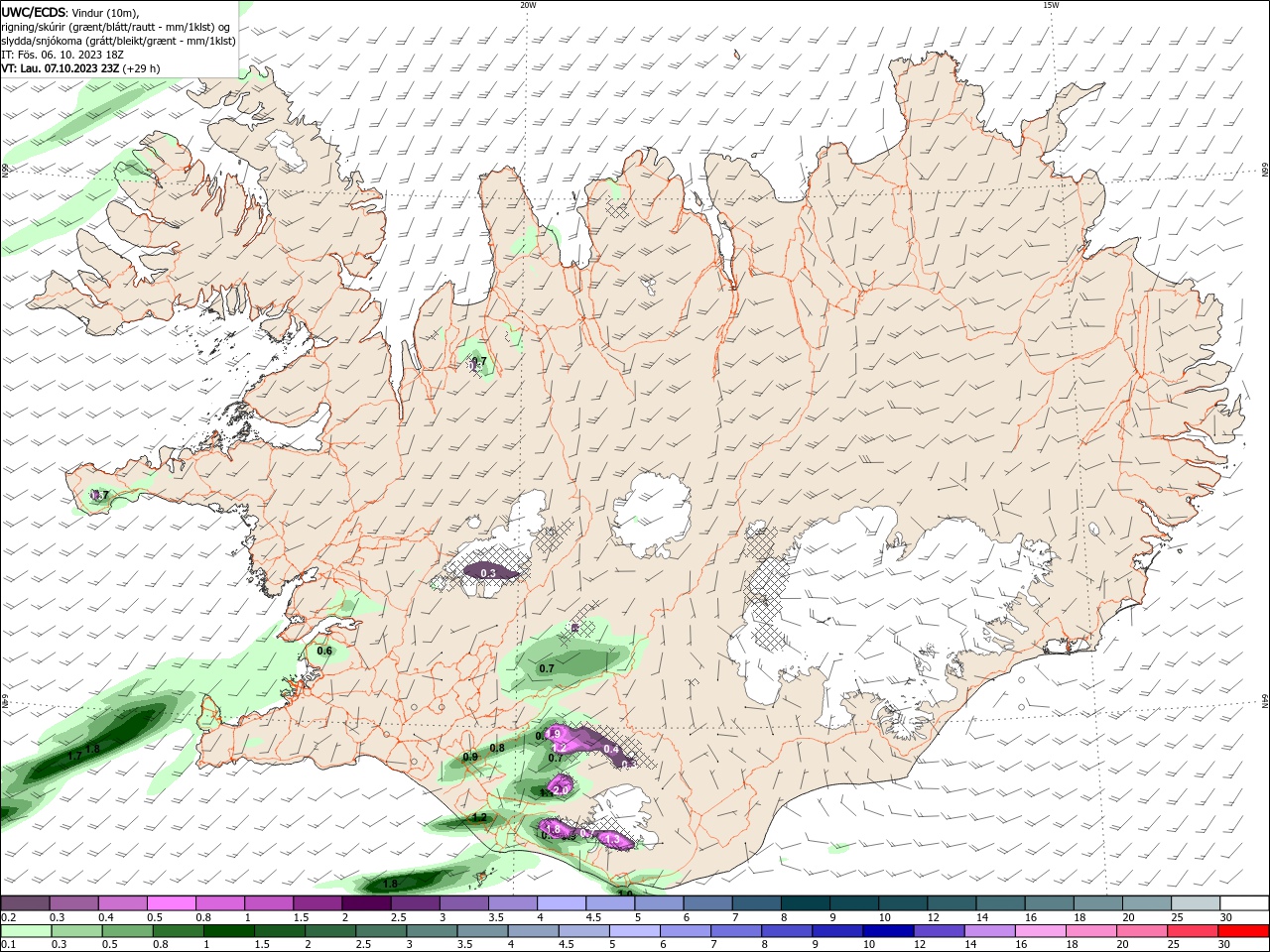Click the bright pink swatch between 0.5 and 0.8
Viewport: 1270px width, 952px height.
(171, 902)
